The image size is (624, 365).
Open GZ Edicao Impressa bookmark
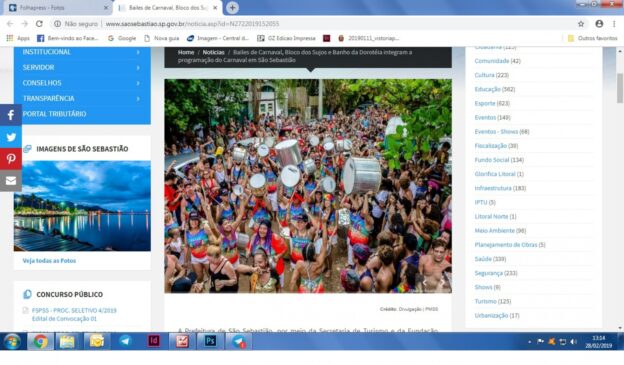287,38
